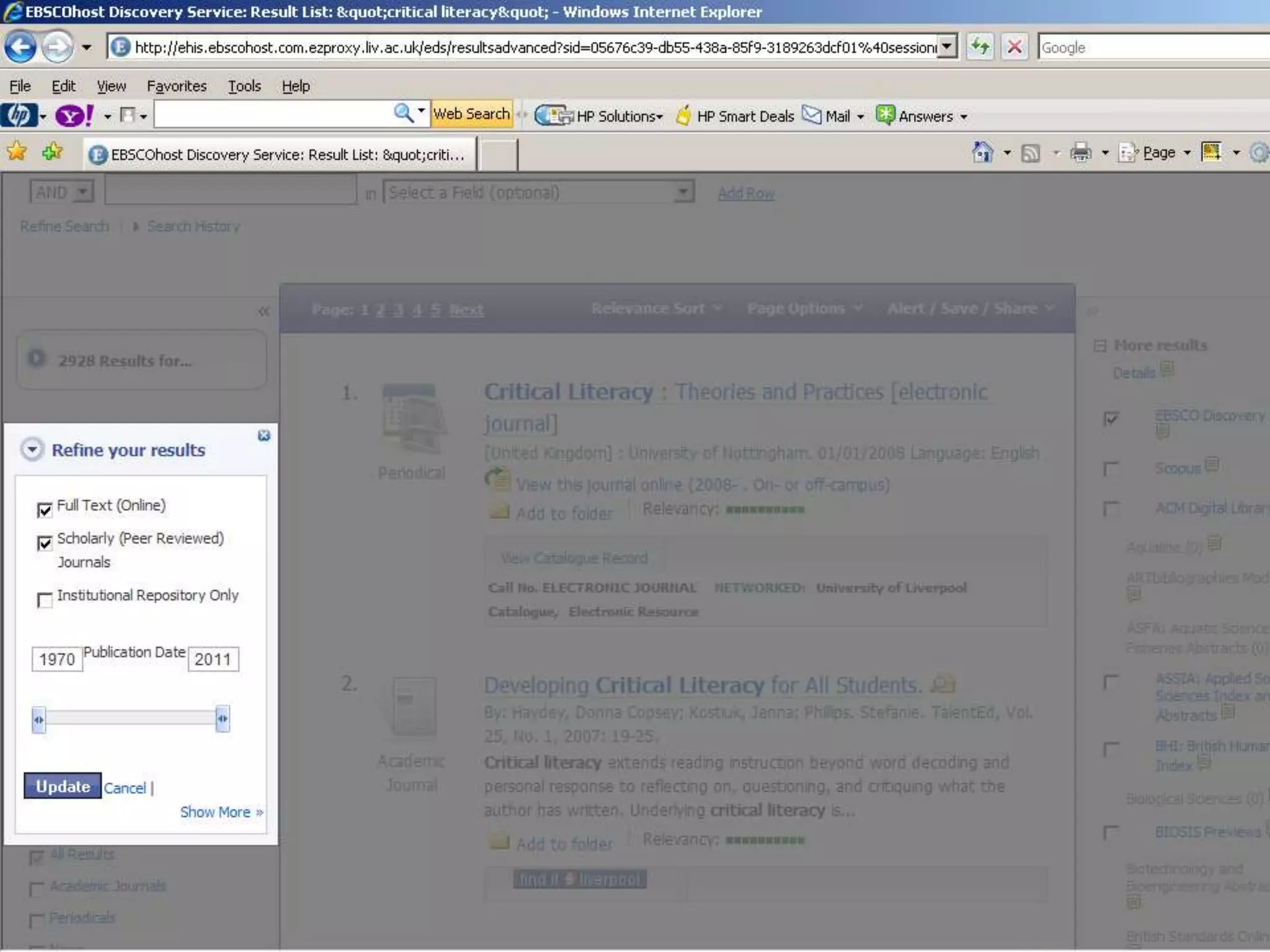Image resolution: width=1270 pixels, height=952 pixels.
Task: Click the Refresh page icon
Action: (x=980, y=47)
